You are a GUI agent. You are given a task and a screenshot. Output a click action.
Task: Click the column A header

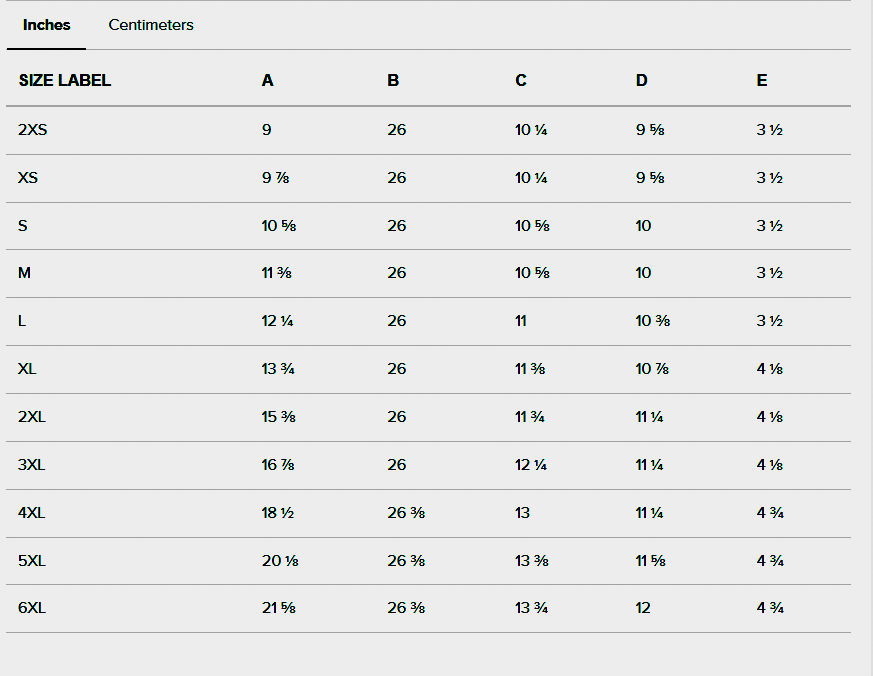(267, 81)
